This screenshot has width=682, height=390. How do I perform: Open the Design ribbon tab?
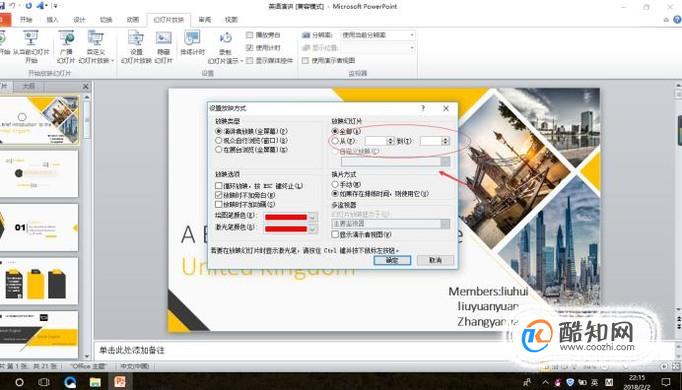click(x=80, y=20)
